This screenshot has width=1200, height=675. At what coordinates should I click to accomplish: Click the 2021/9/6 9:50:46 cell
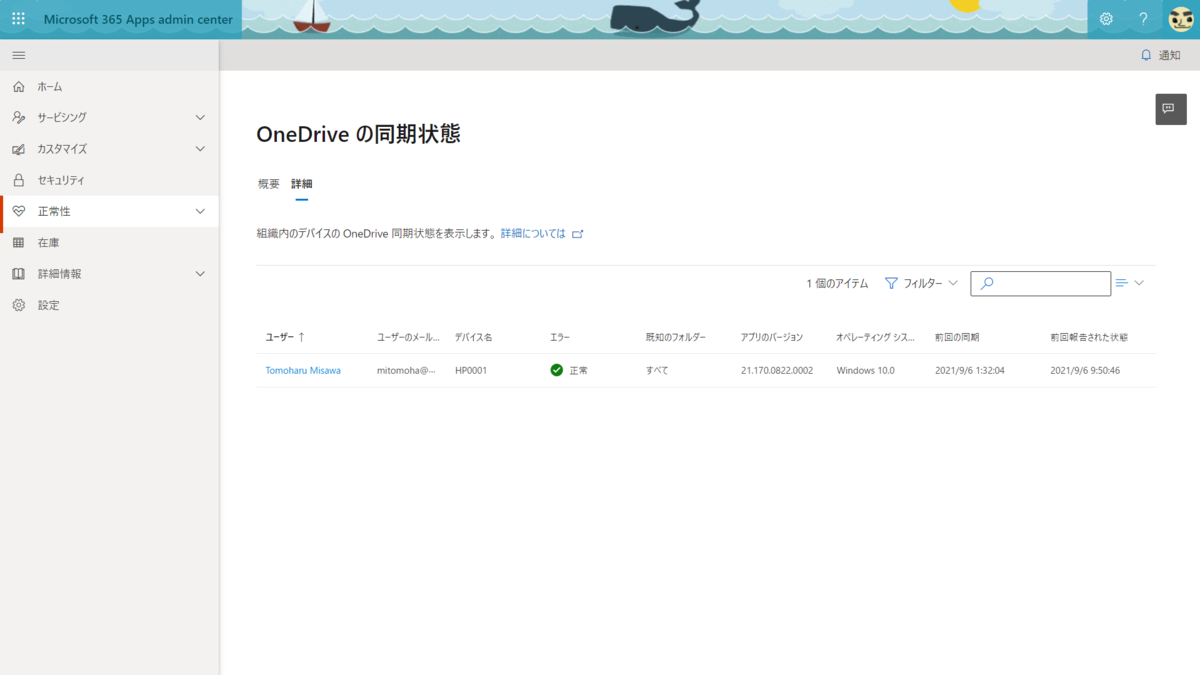coord(1085,370)
